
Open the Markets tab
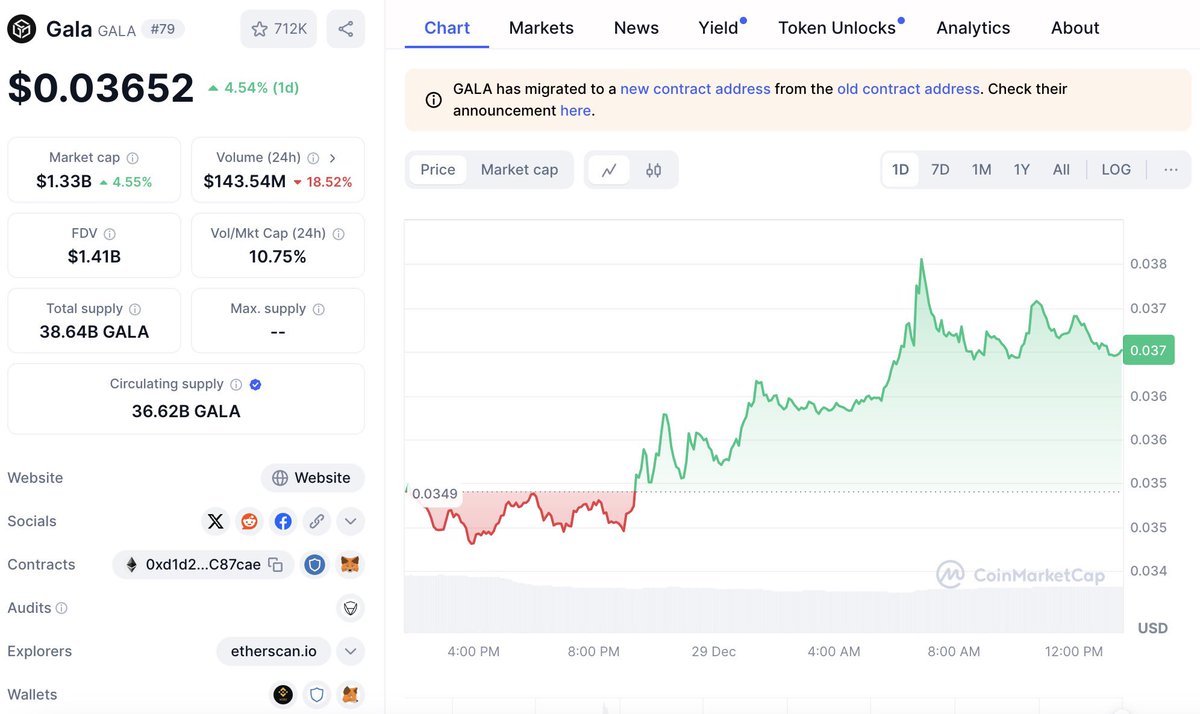541,28
